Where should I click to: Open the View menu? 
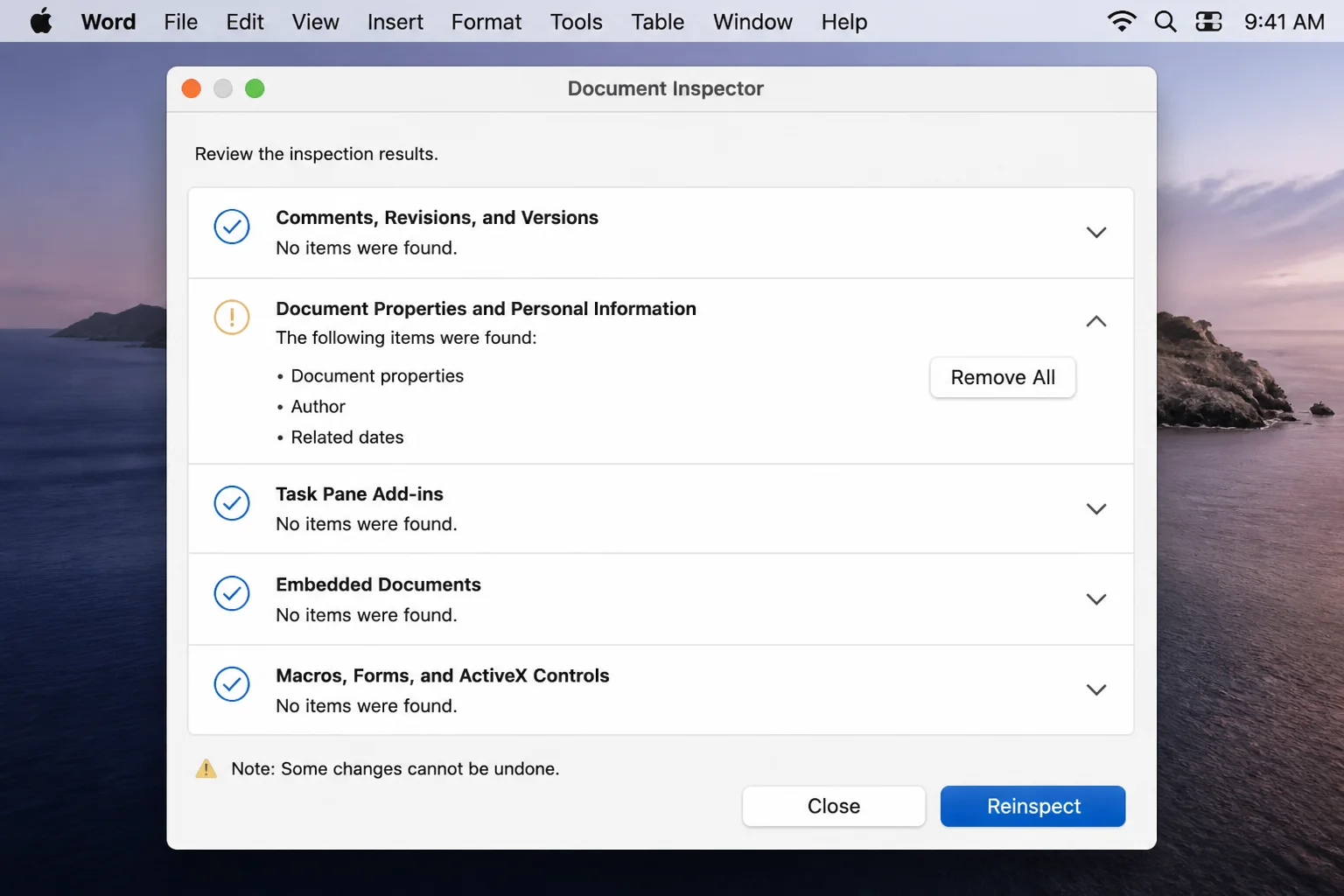click(316, 22)
